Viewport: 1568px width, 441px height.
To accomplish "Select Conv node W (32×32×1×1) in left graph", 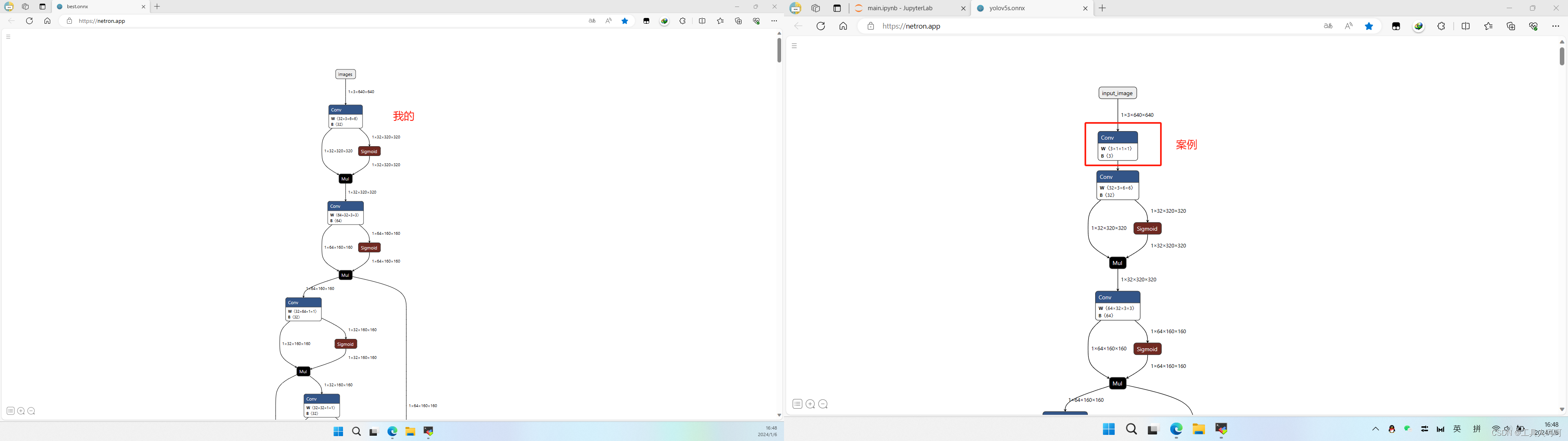I will tap(322, 405).
